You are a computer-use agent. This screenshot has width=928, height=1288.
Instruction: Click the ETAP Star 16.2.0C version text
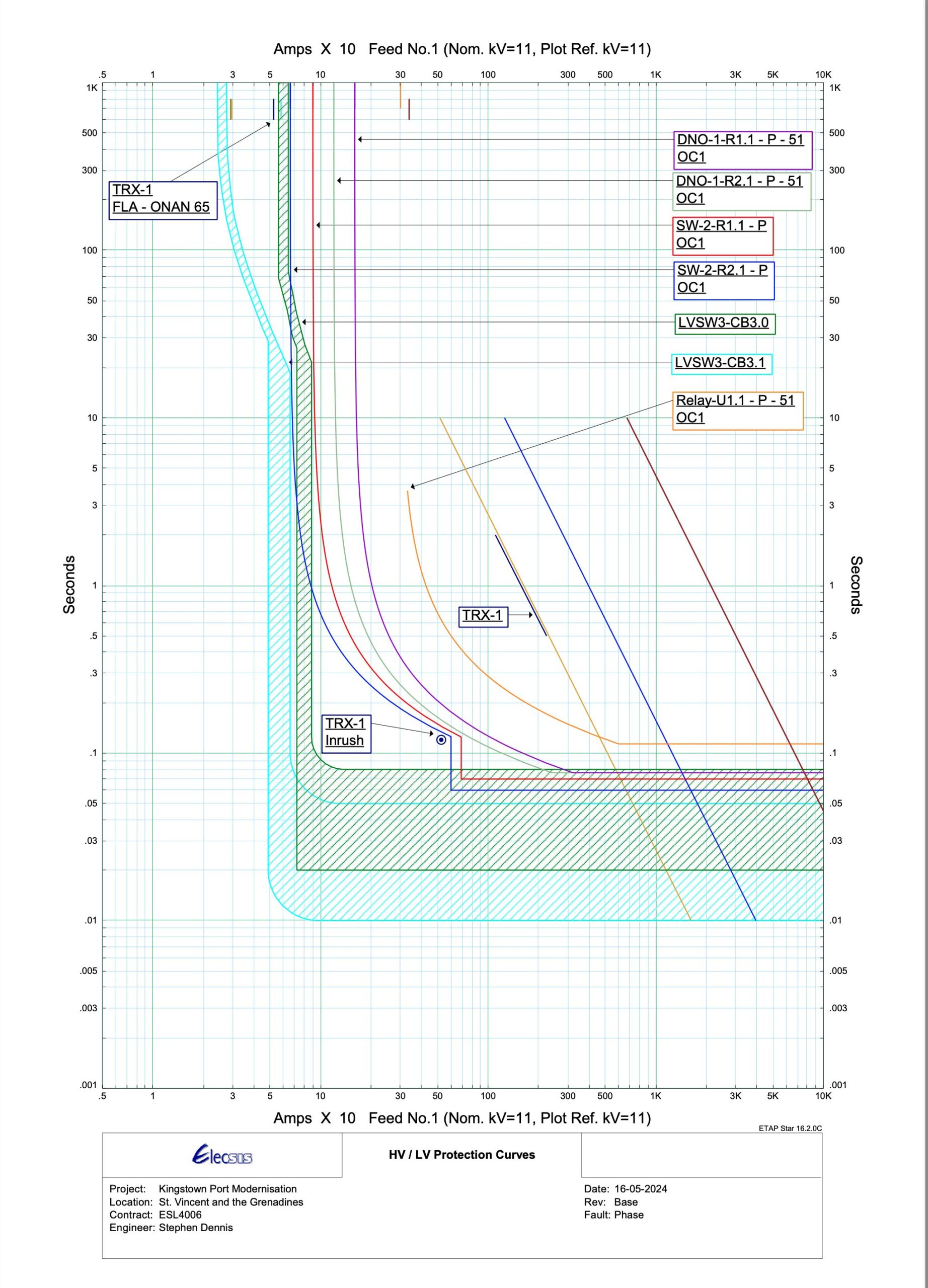tap(790, 1129)
